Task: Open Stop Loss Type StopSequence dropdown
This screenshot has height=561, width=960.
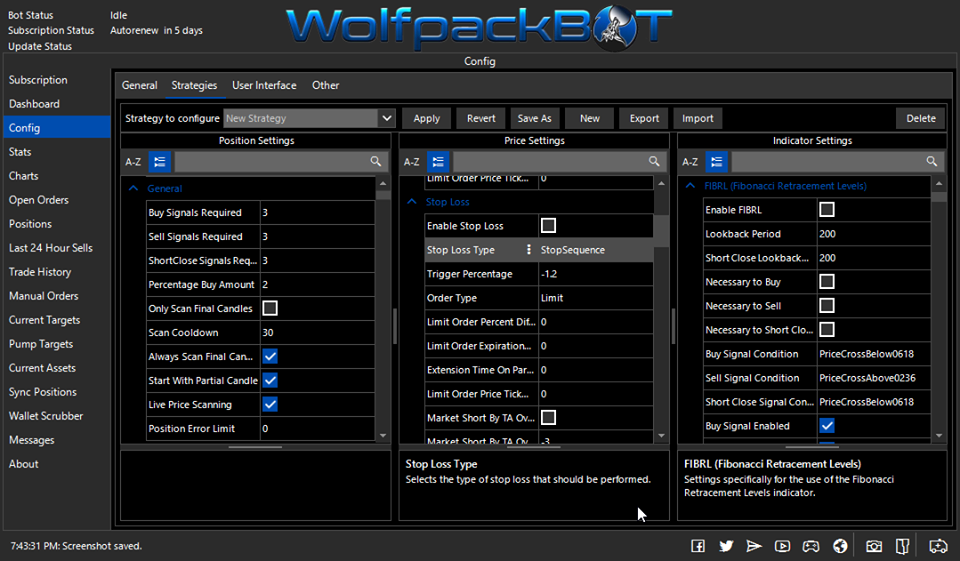Action: pos(595,250)
